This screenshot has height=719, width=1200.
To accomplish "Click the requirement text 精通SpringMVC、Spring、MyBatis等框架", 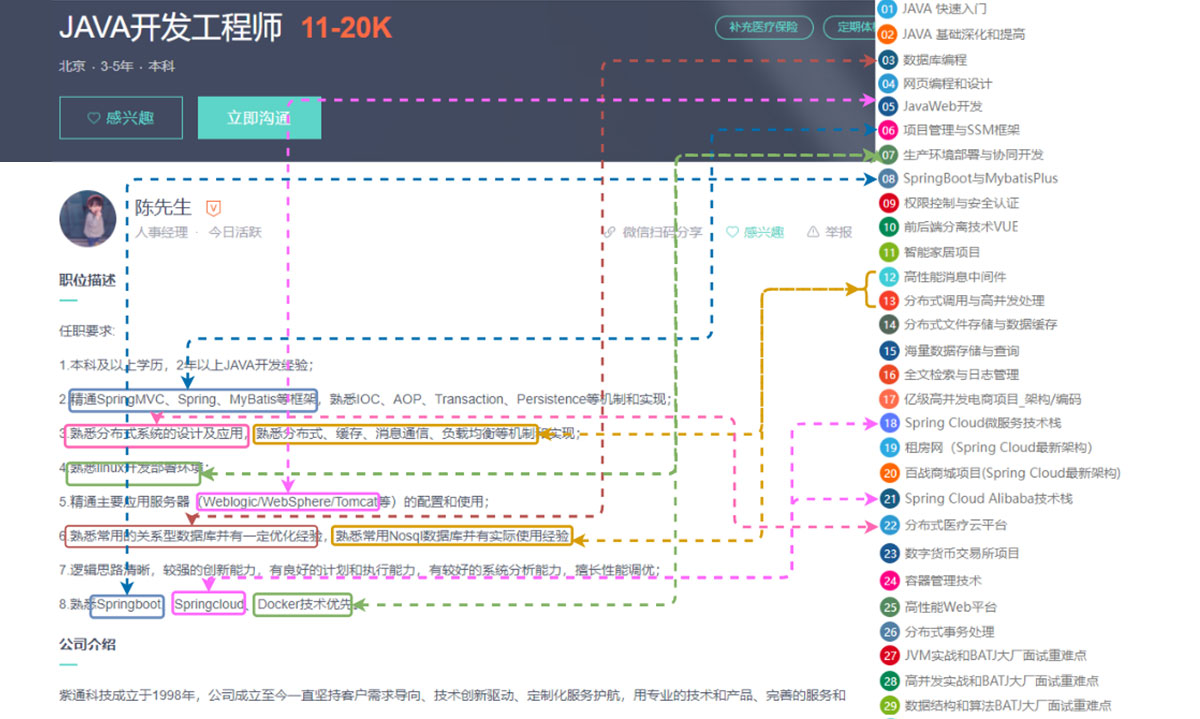I will click(193, 400).
